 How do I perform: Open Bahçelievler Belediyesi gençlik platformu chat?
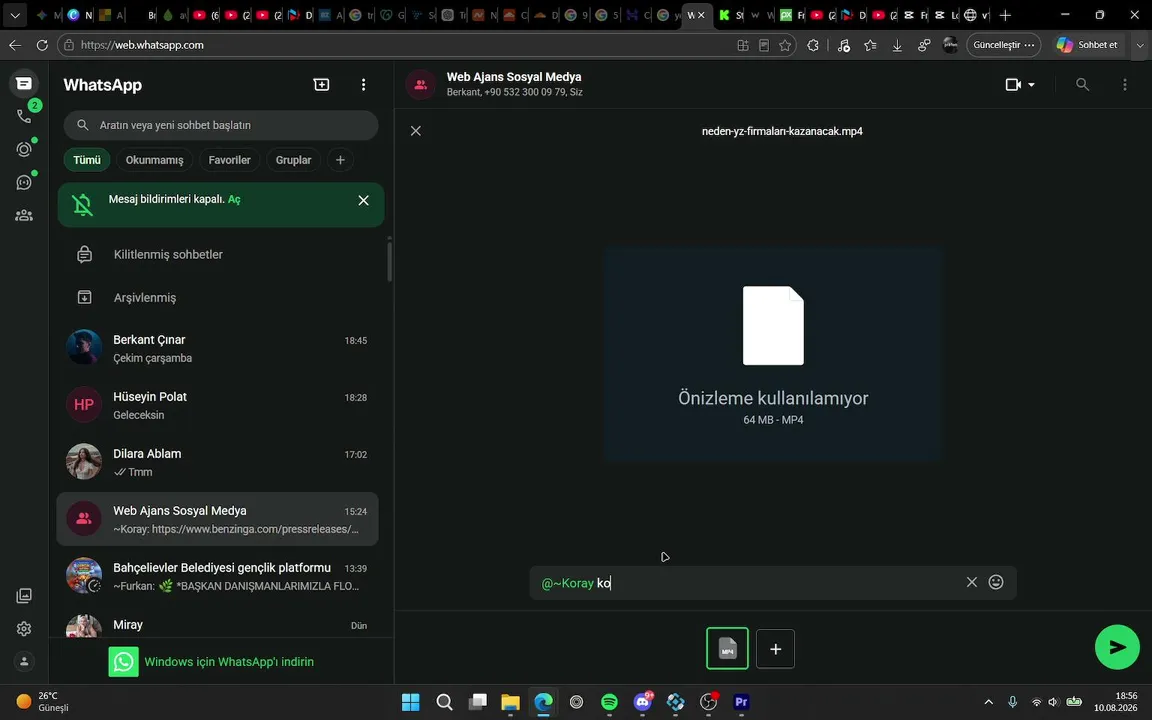coord(217,576)
